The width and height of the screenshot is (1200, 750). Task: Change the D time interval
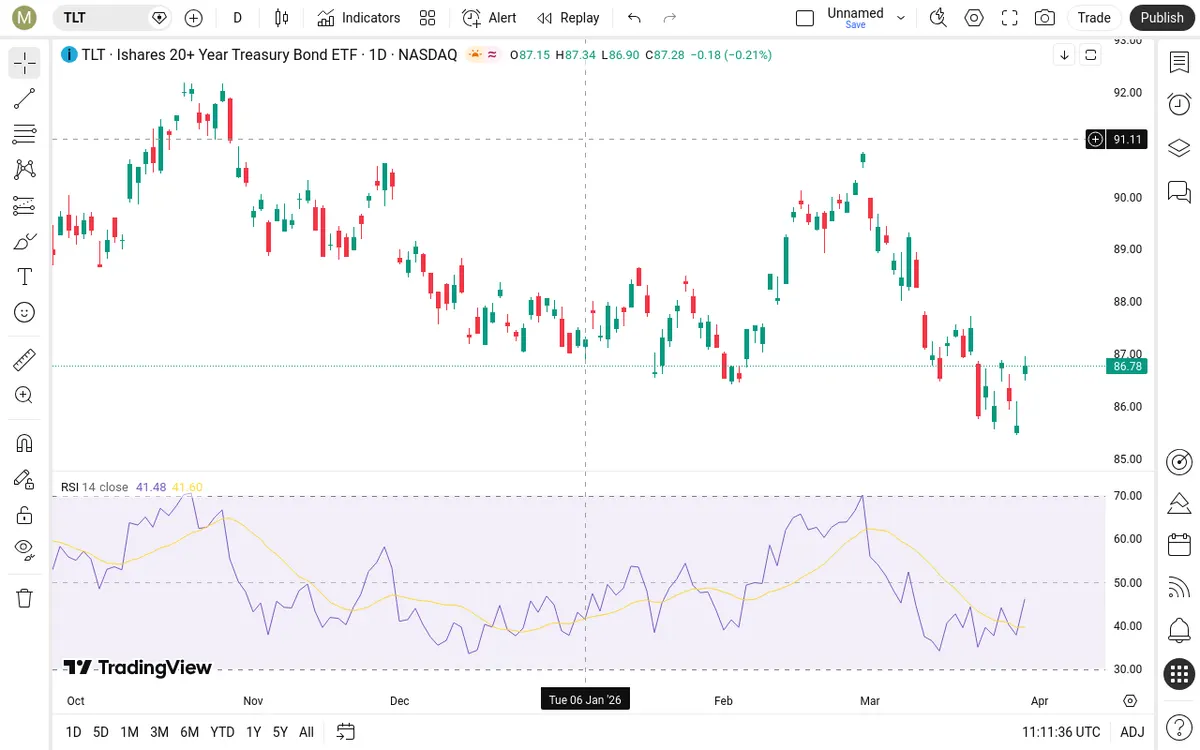click(x=237, y=17)
